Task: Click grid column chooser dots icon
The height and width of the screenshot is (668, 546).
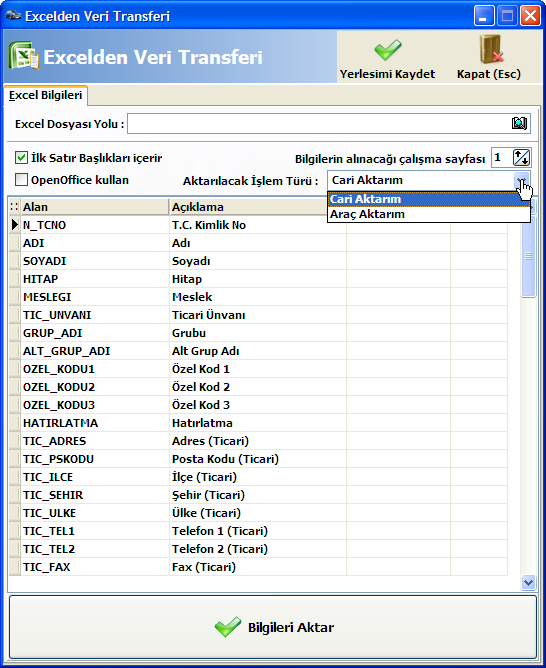Action: (x=14, y=207)
